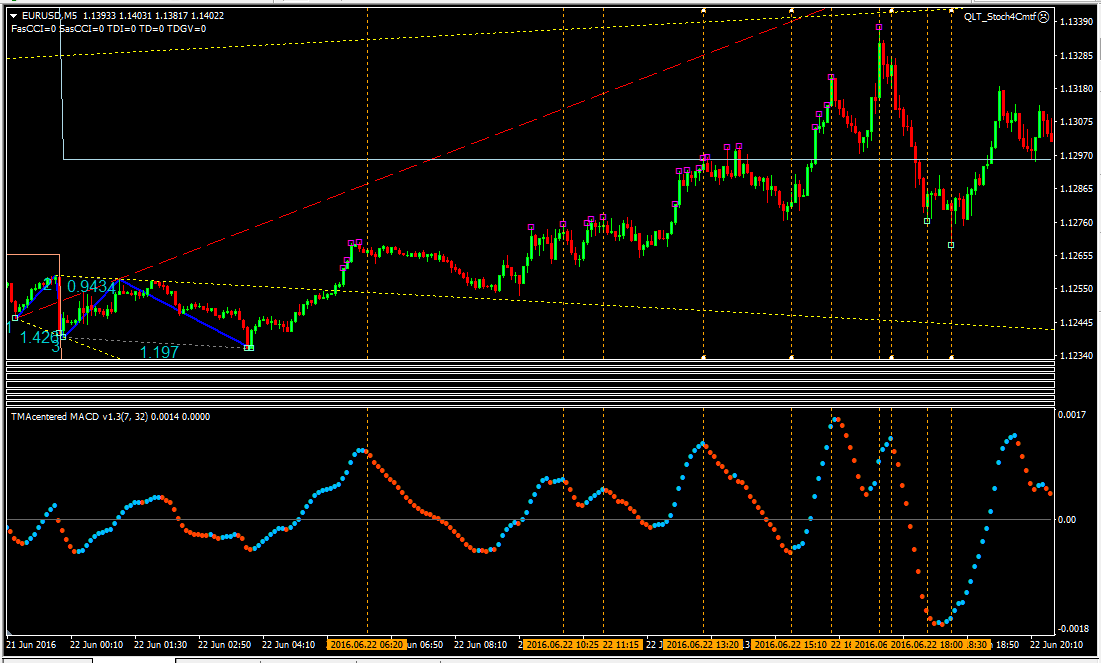Click price level 1.12970 on the scale
Screen dimensions: 1101x663
point(1076,155)
